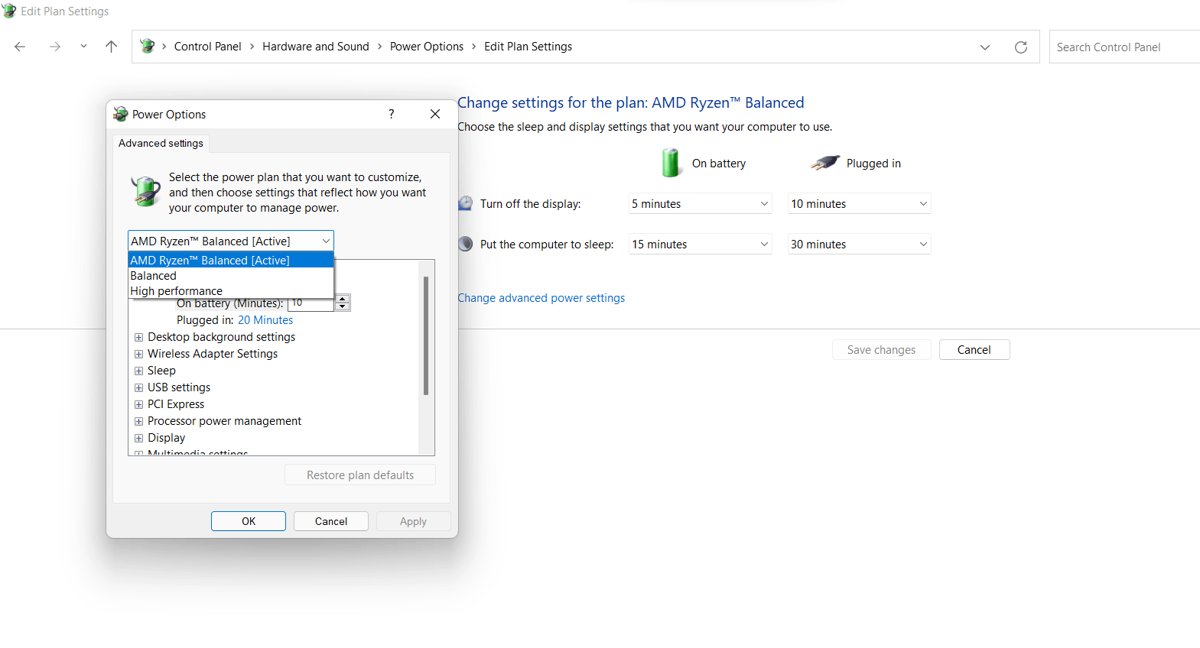This screenshot has height=648, width=1200.
Task: Navigate to Control Panel breadcrumb
Action: pos(208,47)
